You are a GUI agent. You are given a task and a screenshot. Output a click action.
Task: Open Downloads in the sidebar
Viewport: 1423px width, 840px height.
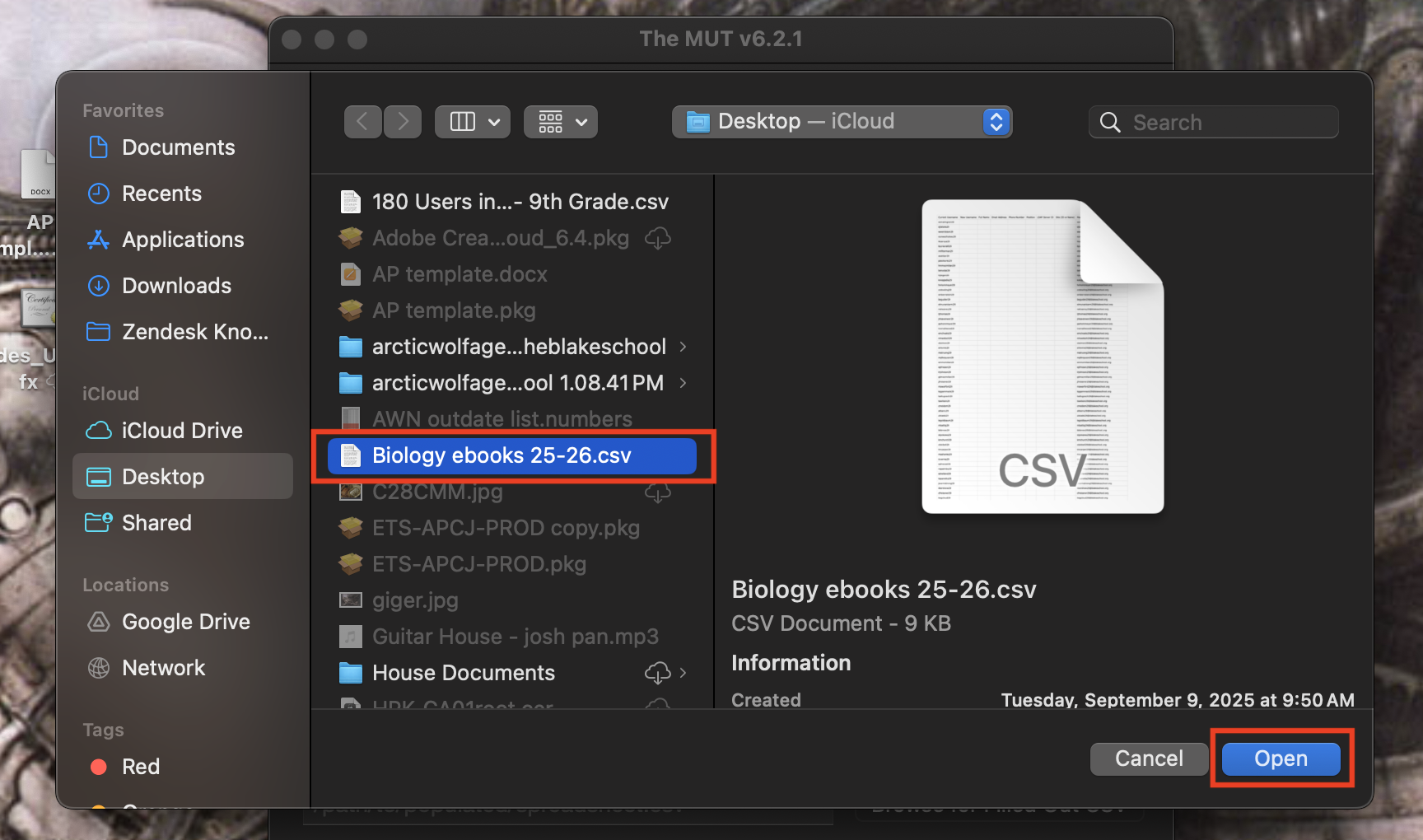click(x=183, y=286)
